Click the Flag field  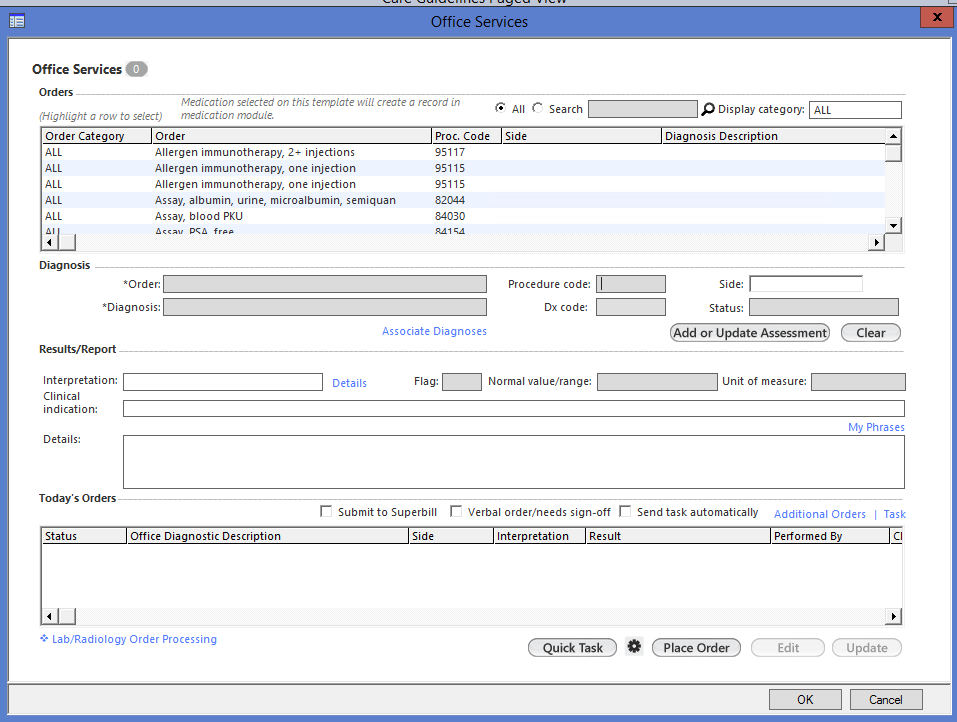point(461,382)
